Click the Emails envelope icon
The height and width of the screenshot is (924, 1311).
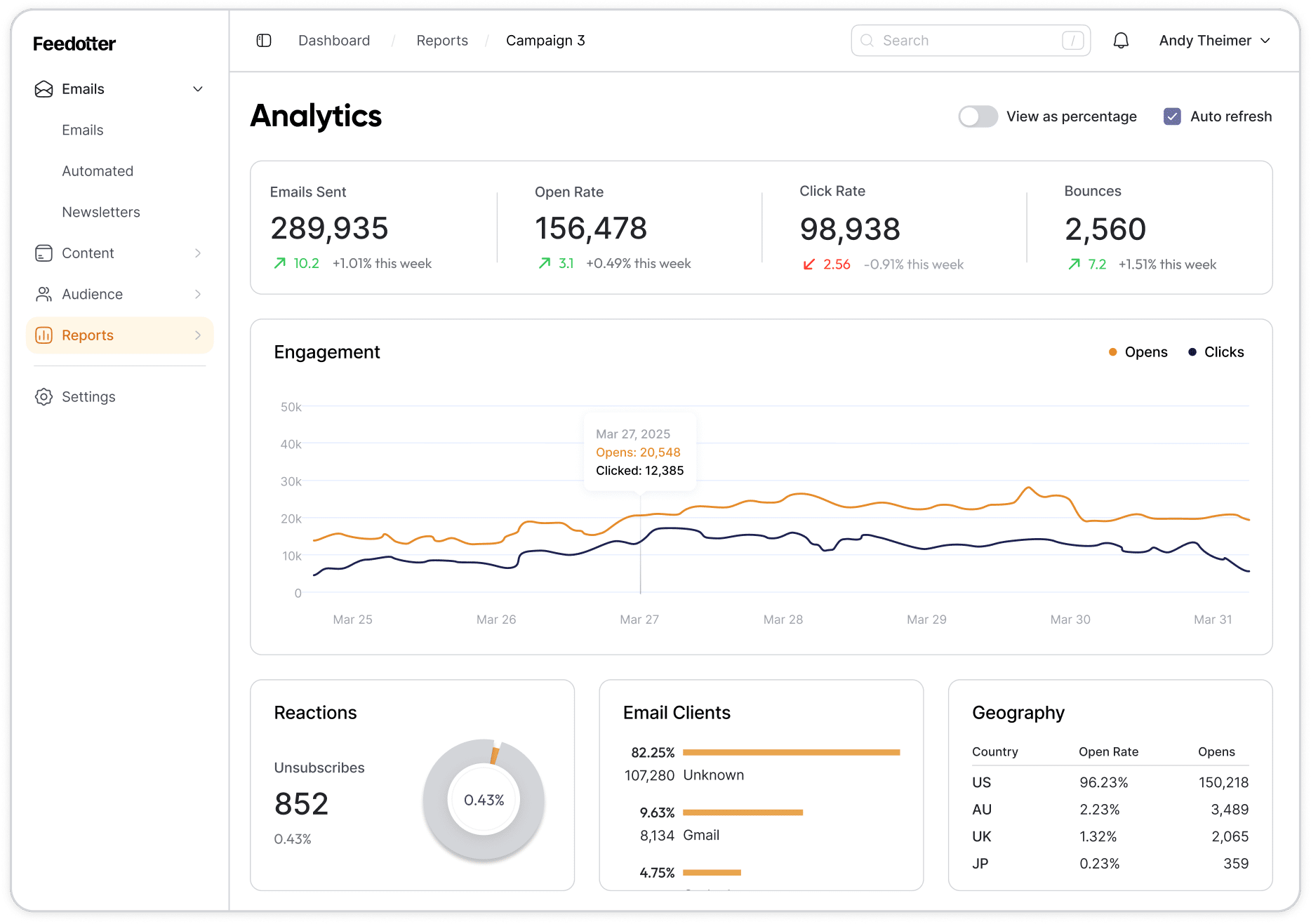[x=44, y=89]
